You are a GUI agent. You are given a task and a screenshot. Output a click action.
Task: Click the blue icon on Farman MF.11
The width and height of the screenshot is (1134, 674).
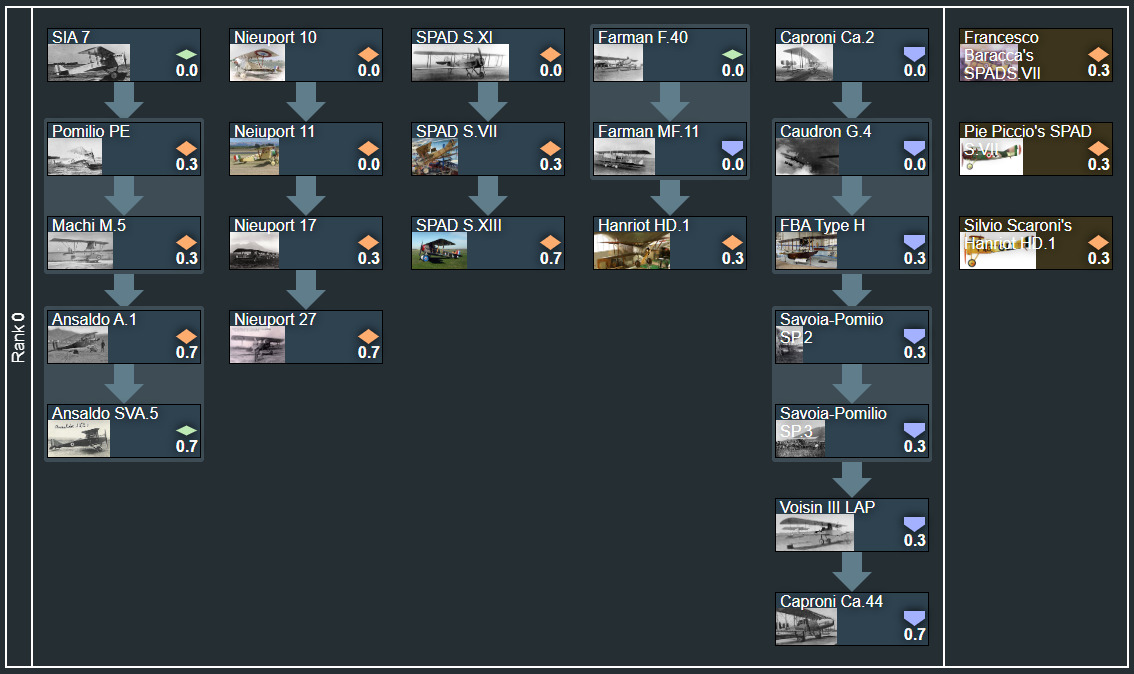coord(732,147)
